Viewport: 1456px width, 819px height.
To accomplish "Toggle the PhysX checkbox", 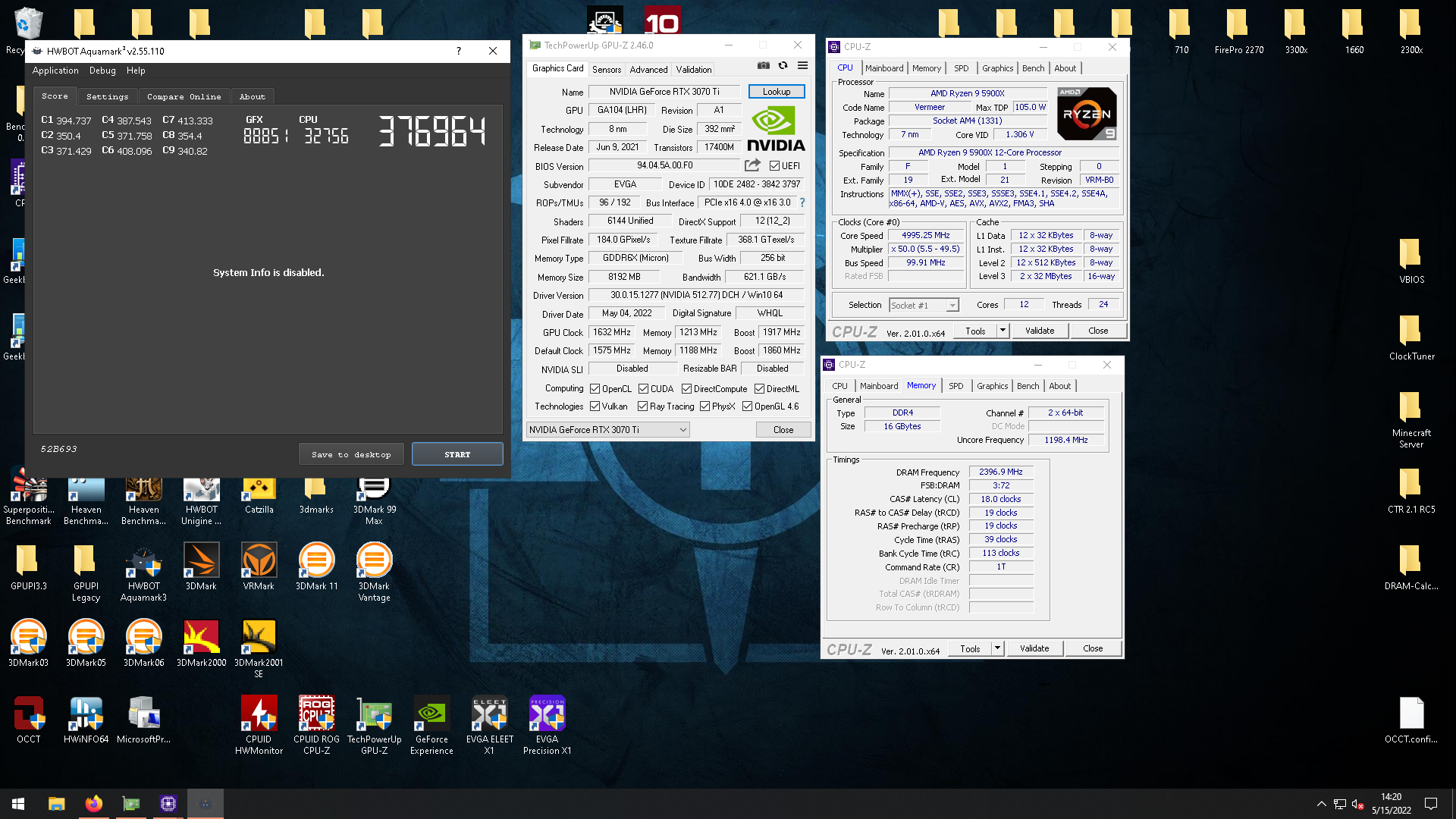I will [704, 406].
